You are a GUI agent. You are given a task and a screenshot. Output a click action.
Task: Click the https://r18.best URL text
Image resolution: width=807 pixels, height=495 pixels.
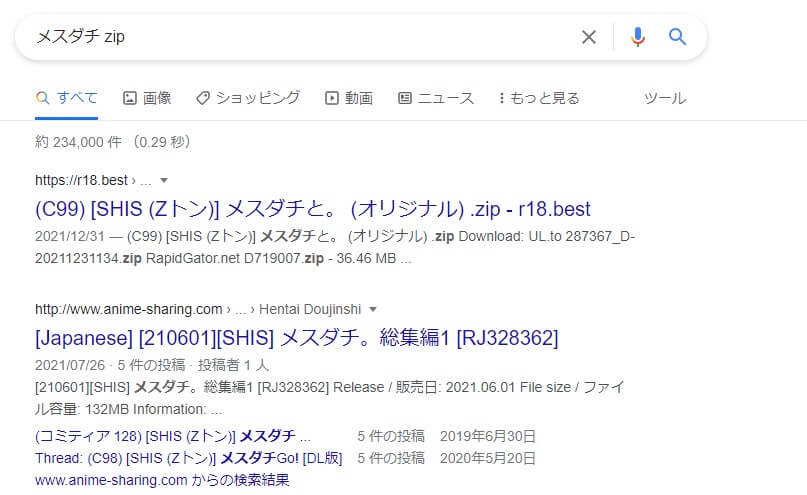pyautogui.click(x=81, y=180)
